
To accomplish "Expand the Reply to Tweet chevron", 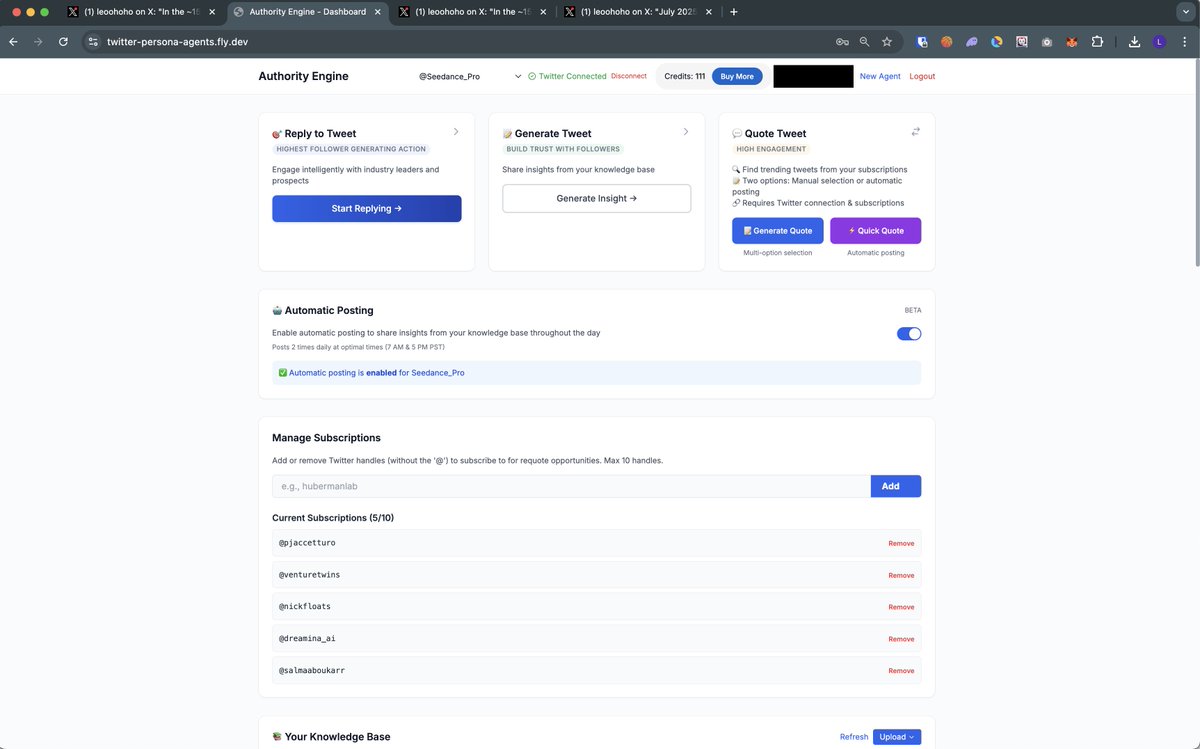I will pyautogui.click(x=456, y=131).
